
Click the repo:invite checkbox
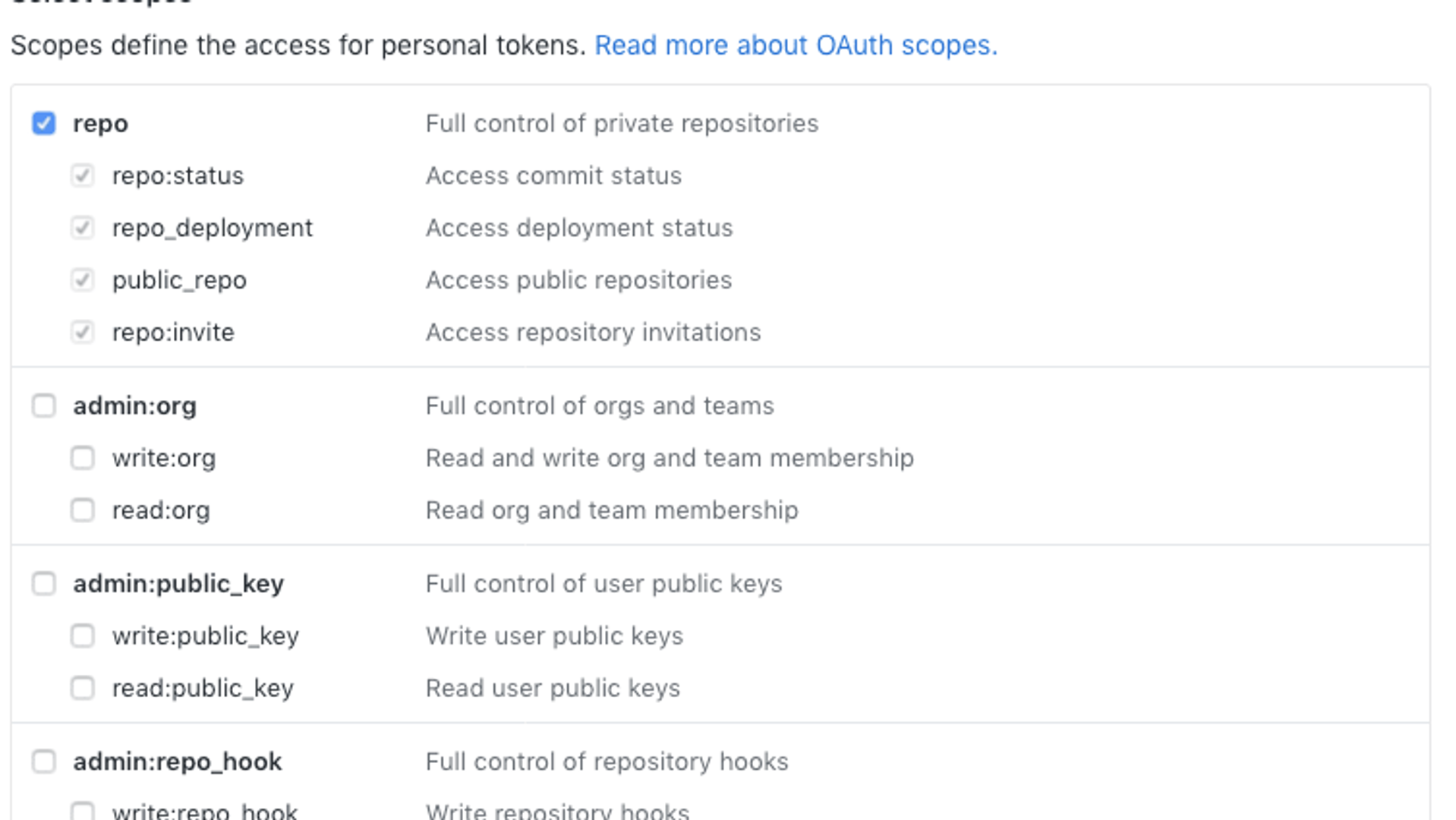tap(83, 332)
